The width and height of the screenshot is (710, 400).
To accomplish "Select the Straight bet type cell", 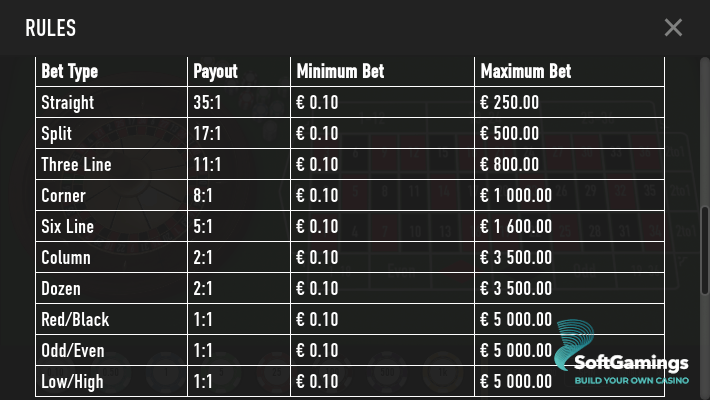I will click(x=67, y=102).
